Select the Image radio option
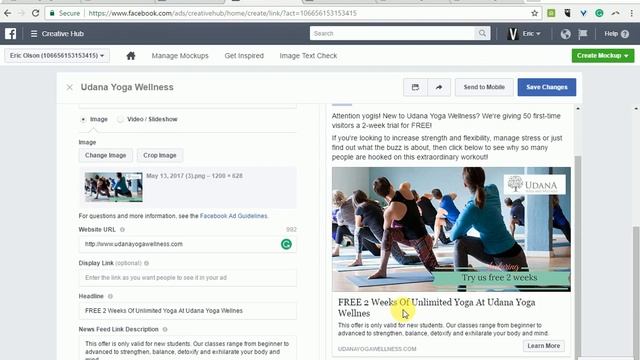The width and height of the screenshot is (640, 360). click(83, 119)
